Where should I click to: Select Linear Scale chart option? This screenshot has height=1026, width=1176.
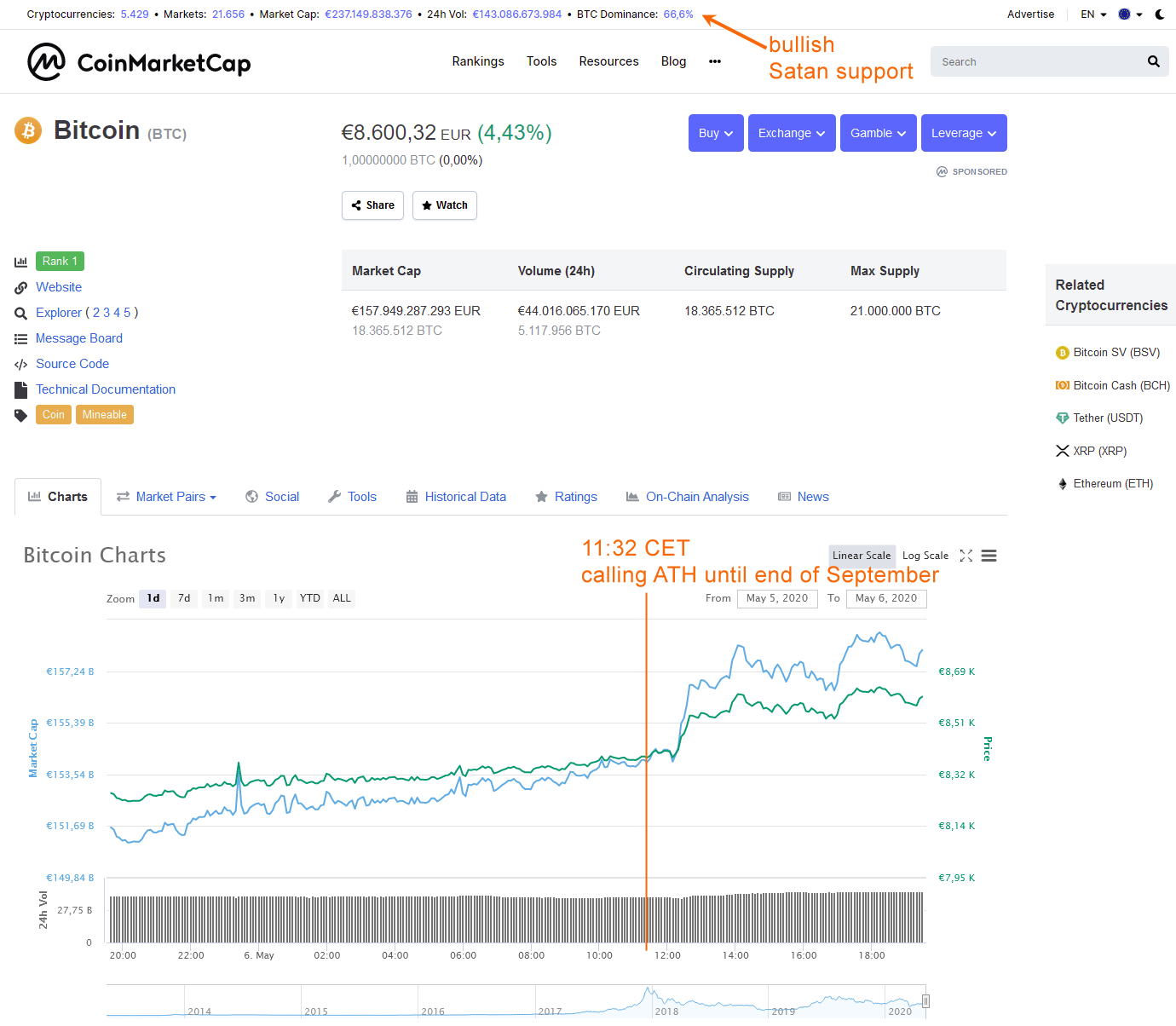tap(862, 556)
